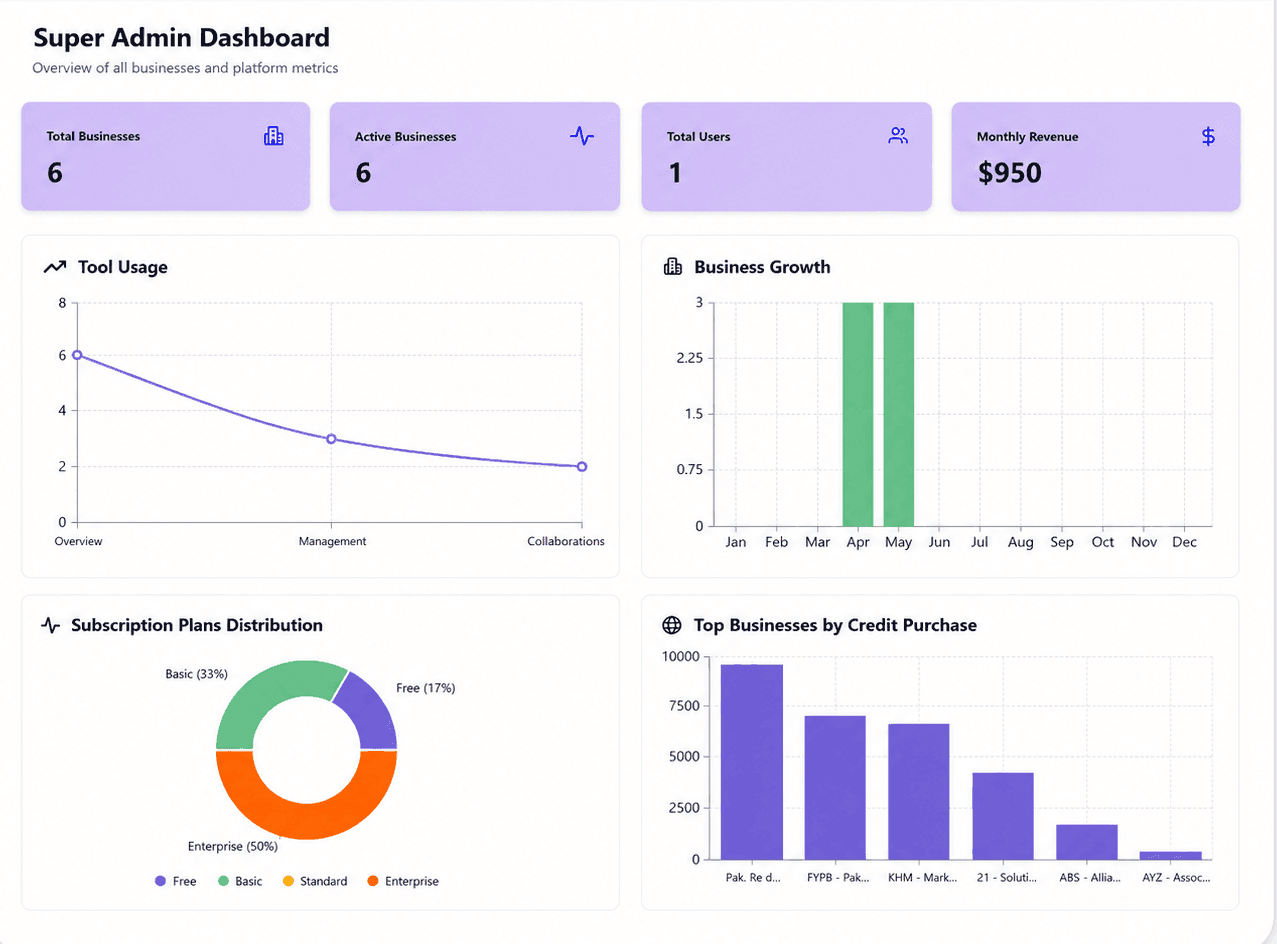This screenshot has width=1277, height=944.
Task: Click the trending arrow icon beside Tool Usage
Action: point(55,267)
